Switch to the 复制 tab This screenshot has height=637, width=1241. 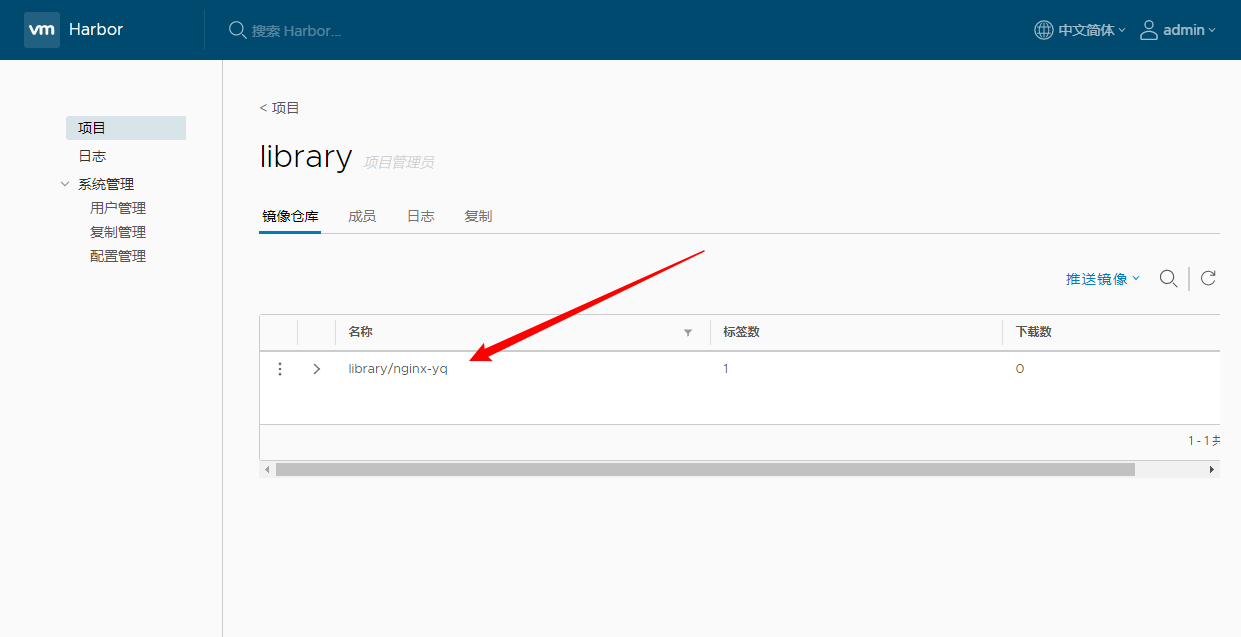[478, 216]
